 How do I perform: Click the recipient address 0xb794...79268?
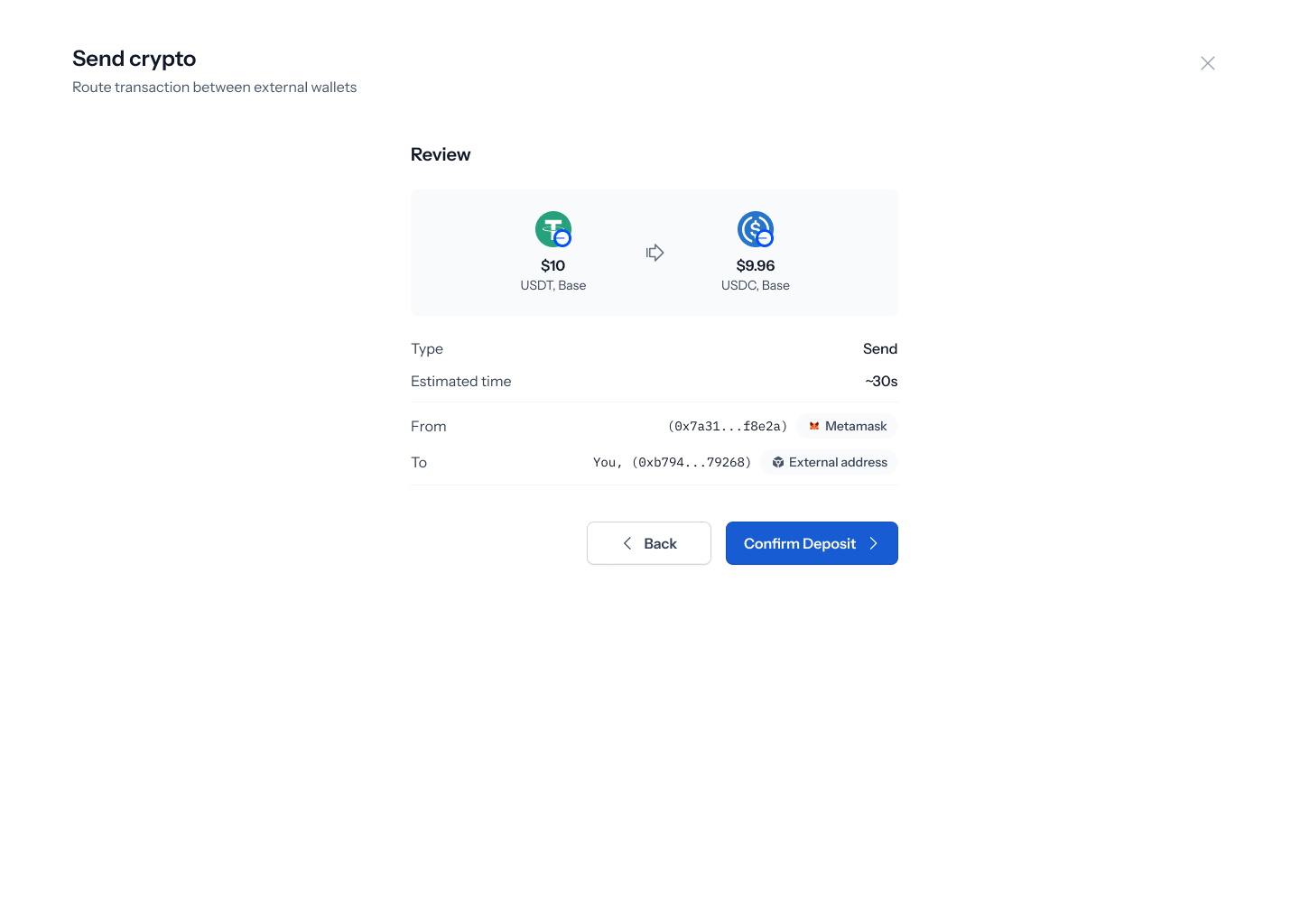[692, 462]
